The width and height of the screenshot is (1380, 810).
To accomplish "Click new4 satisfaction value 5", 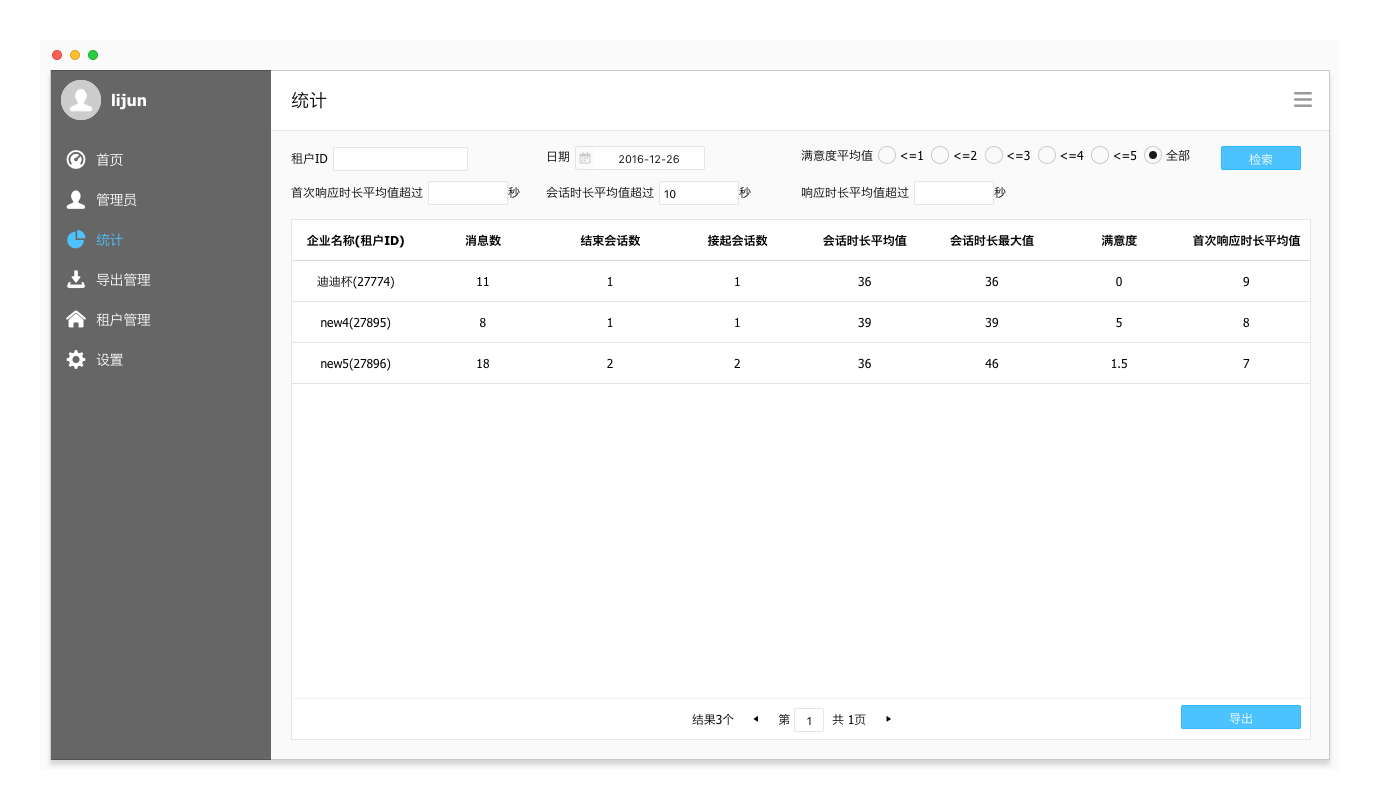I will pyautogui.click(x=1119, y=323).
